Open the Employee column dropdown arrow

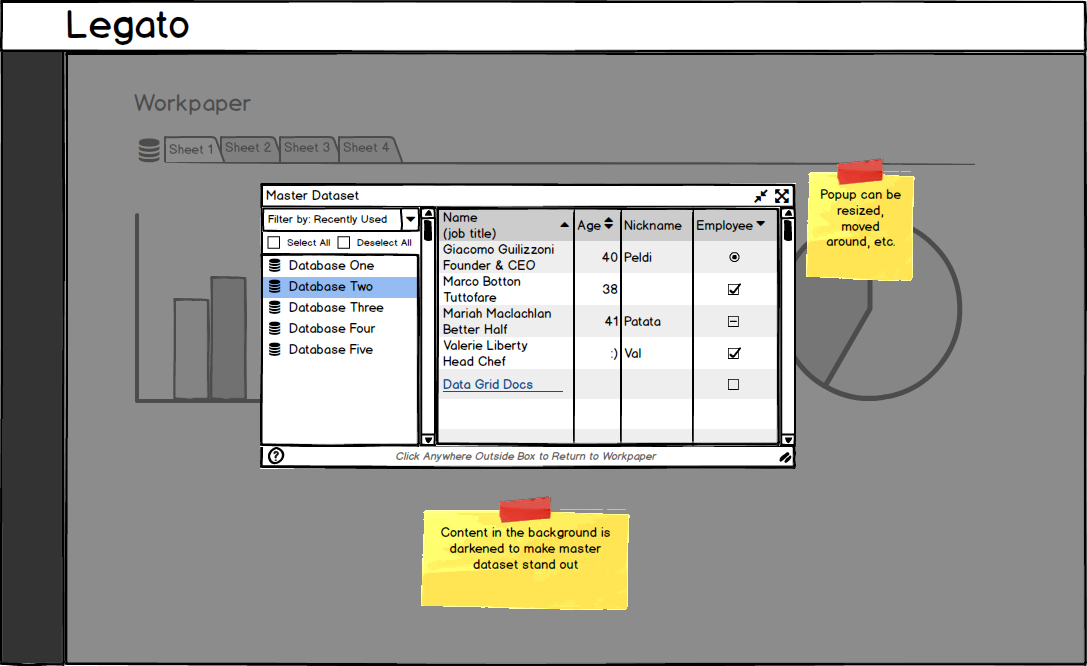(760, 224)
